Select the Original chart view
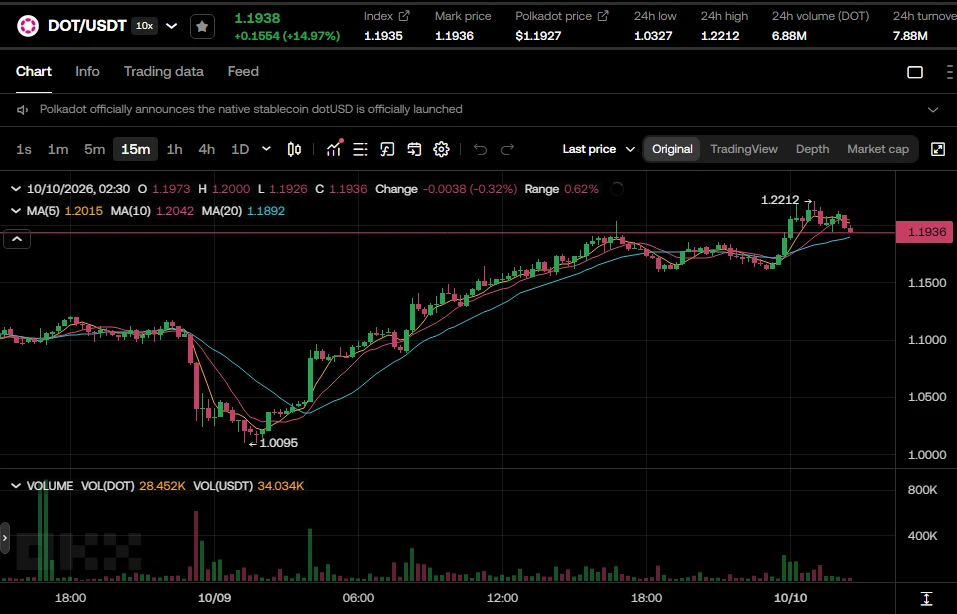The width and height of the screenshot is (957, 614). coord(672,149)
